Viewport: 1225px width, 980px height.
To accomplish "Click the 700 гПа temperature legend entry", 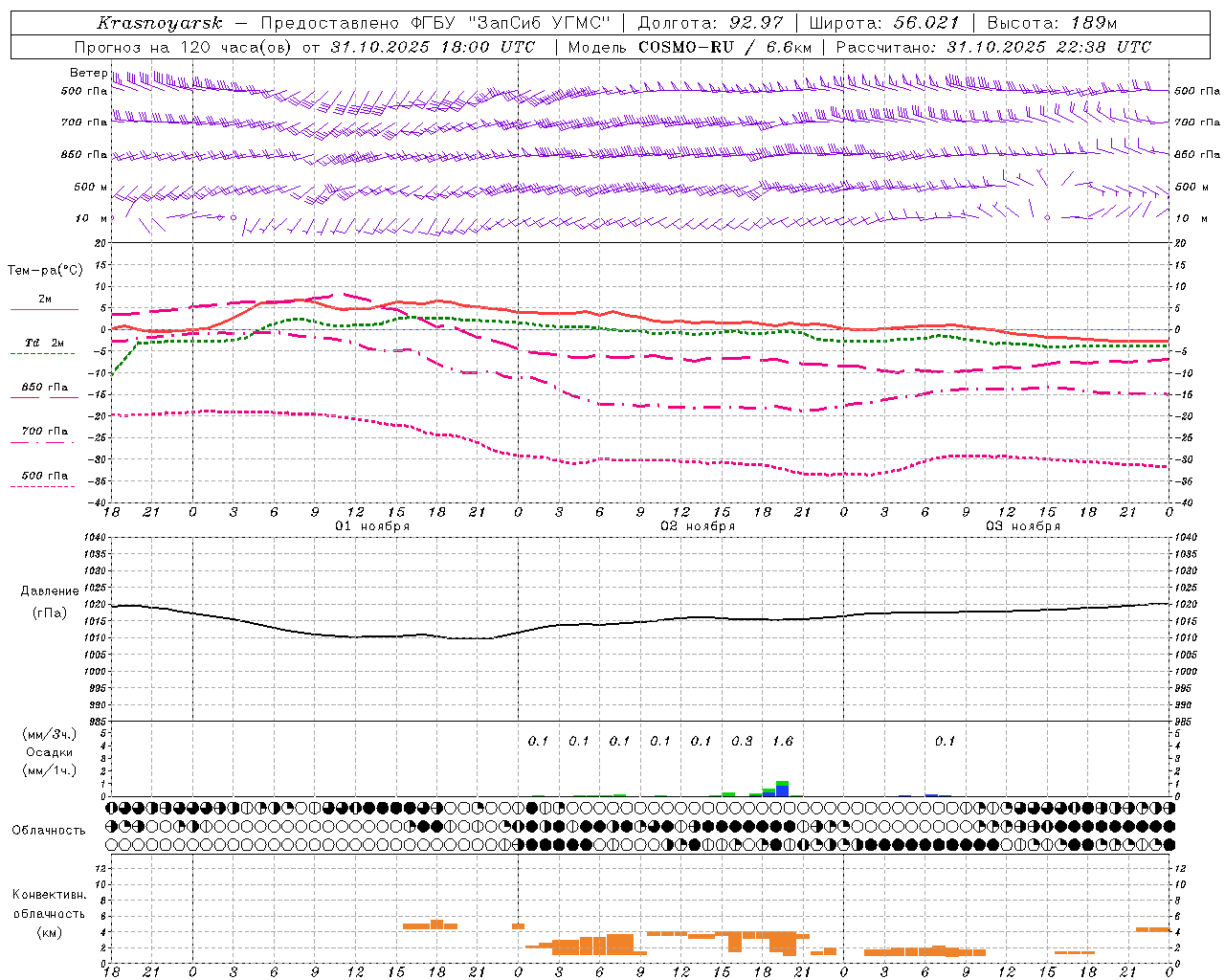I will click(44, 431).
